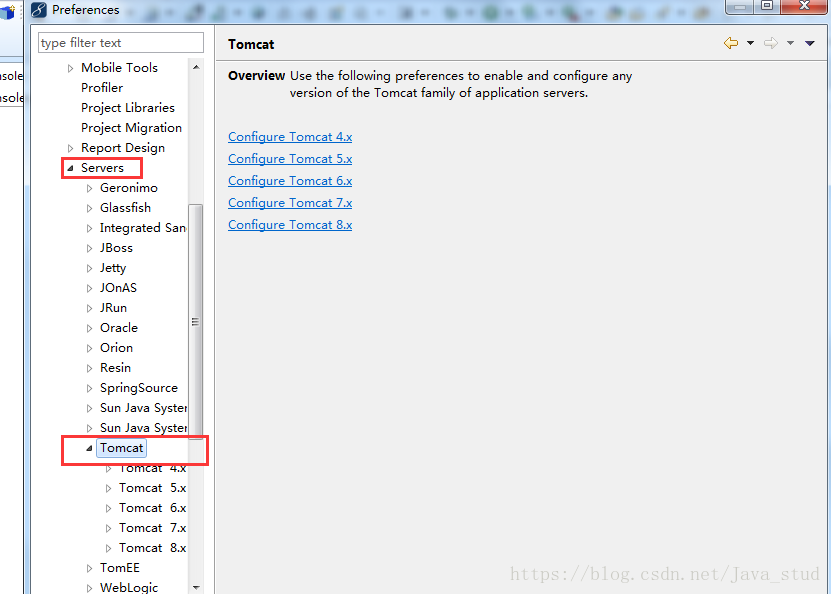Screen dimensions: 831x594
Task: Expand the Jetty server node
Action: pos(90,268)
